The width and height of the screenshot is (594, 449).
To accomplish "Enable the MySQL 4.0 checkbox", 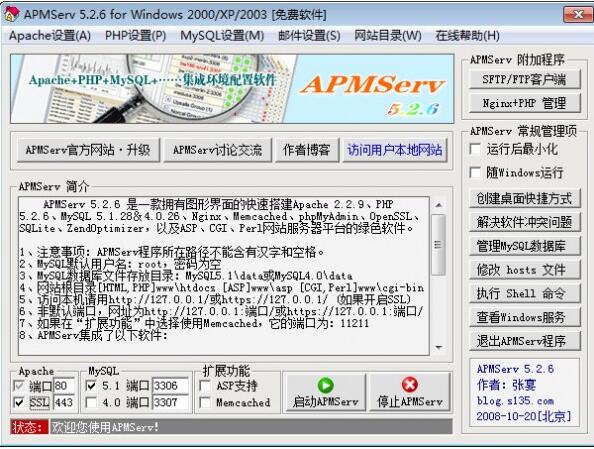I will (91, 402).
